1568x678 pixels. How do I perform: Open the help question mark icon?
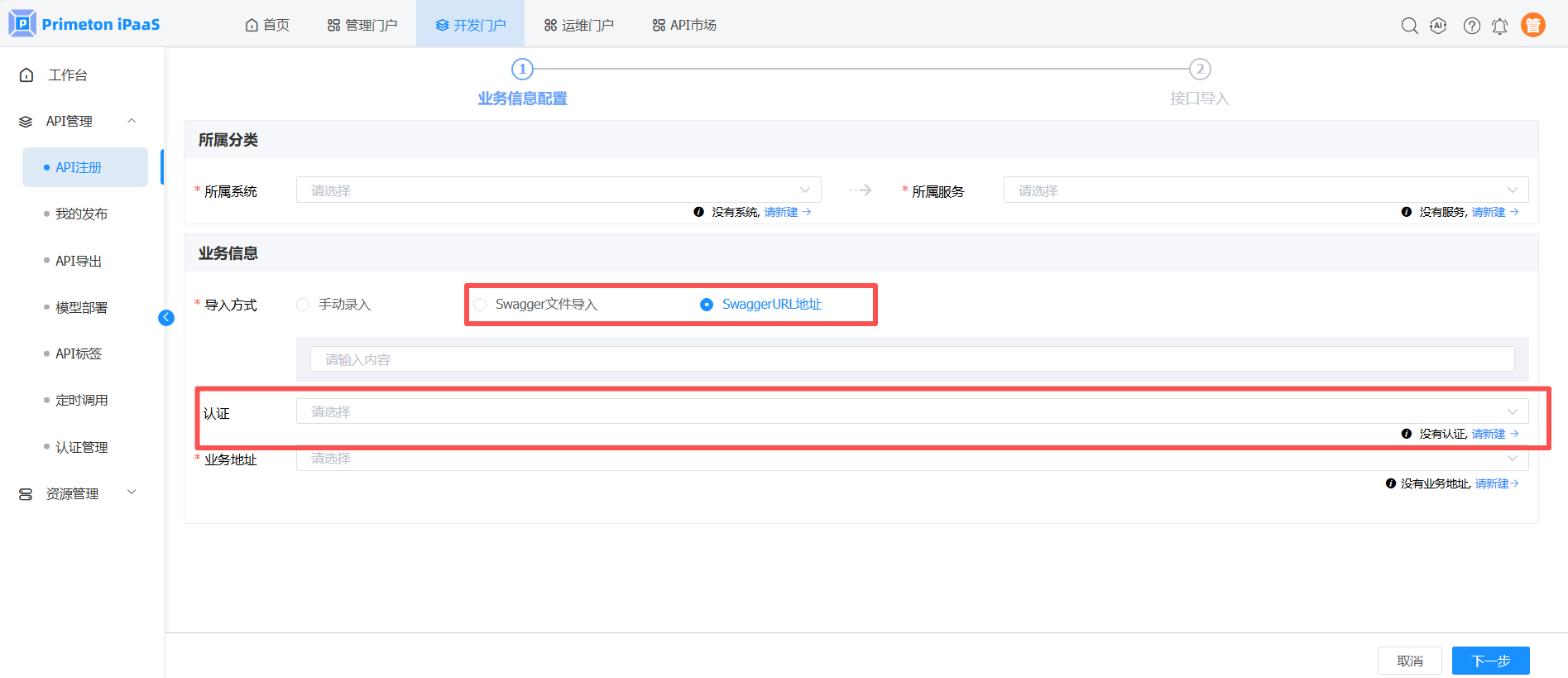point(1471,26)
